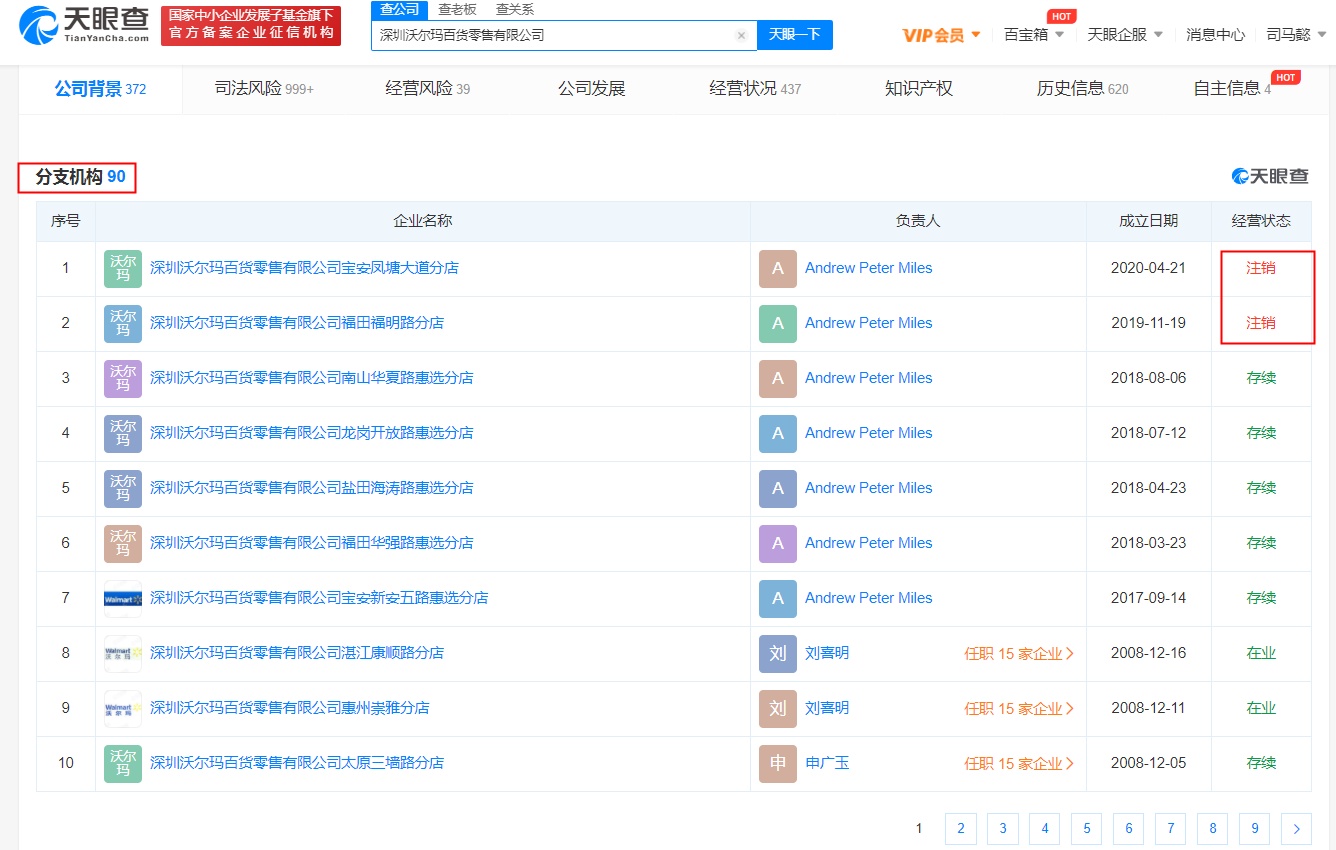This screenshot has width=1336, height=850.
Task: Select date cell 2008-12-05
Action: [1148, 763]
